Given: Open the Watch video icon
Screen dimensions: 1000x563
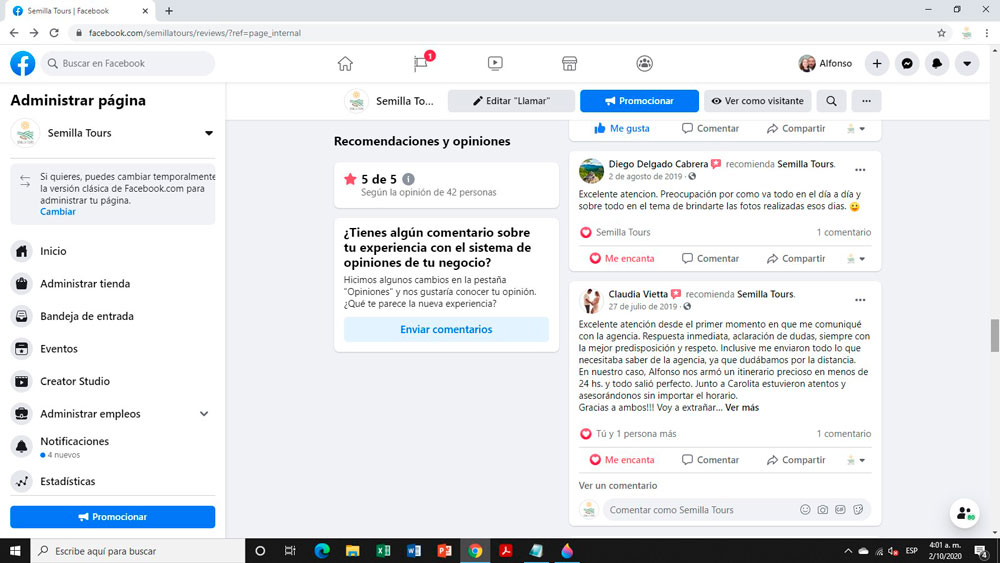Looking at the screenshot, I should 495,63.
